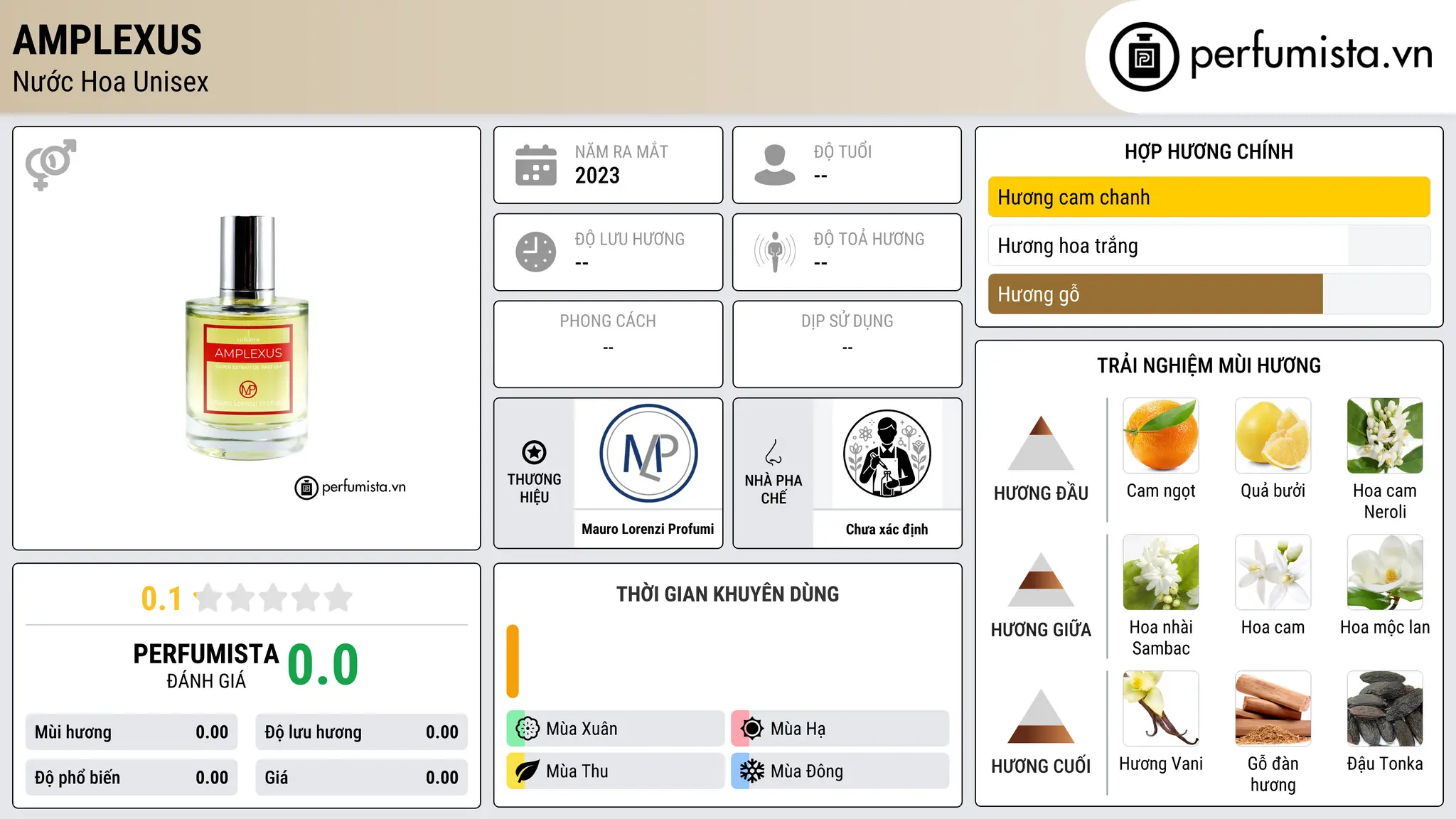This screenshot has height=819, width=1456.
Task: Click the Amplexus perfume bottle photo
Action: [x=247, y=338]
